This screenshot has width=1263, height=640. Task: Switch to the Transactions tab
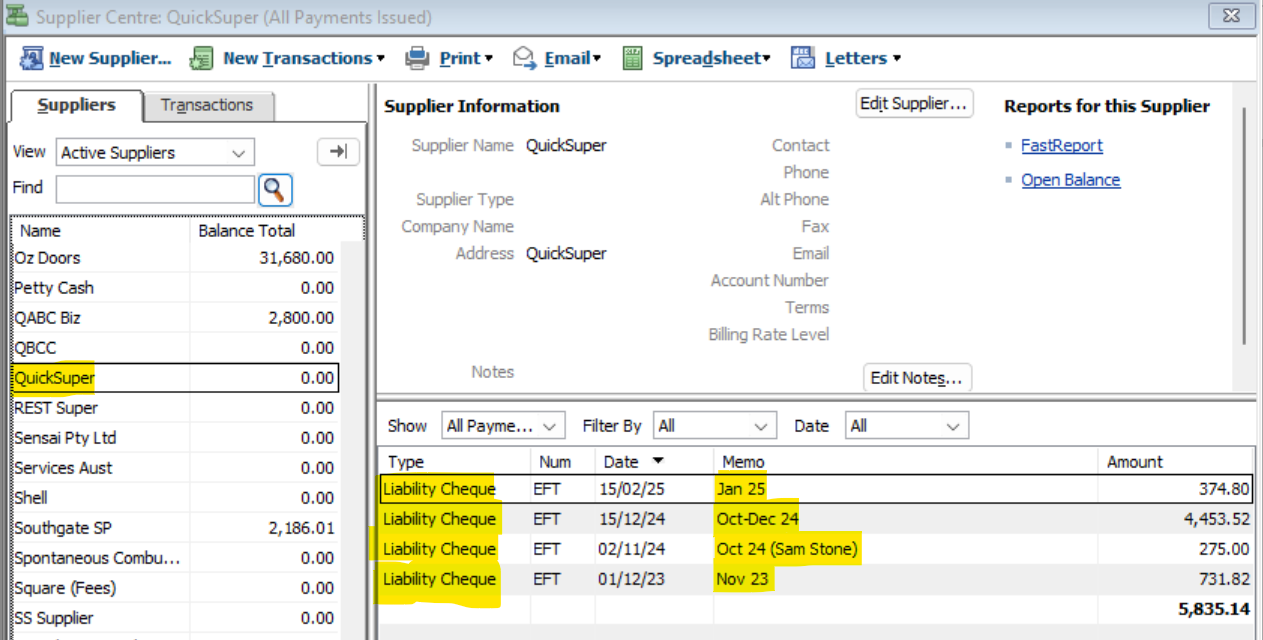(x=207, y=105)
